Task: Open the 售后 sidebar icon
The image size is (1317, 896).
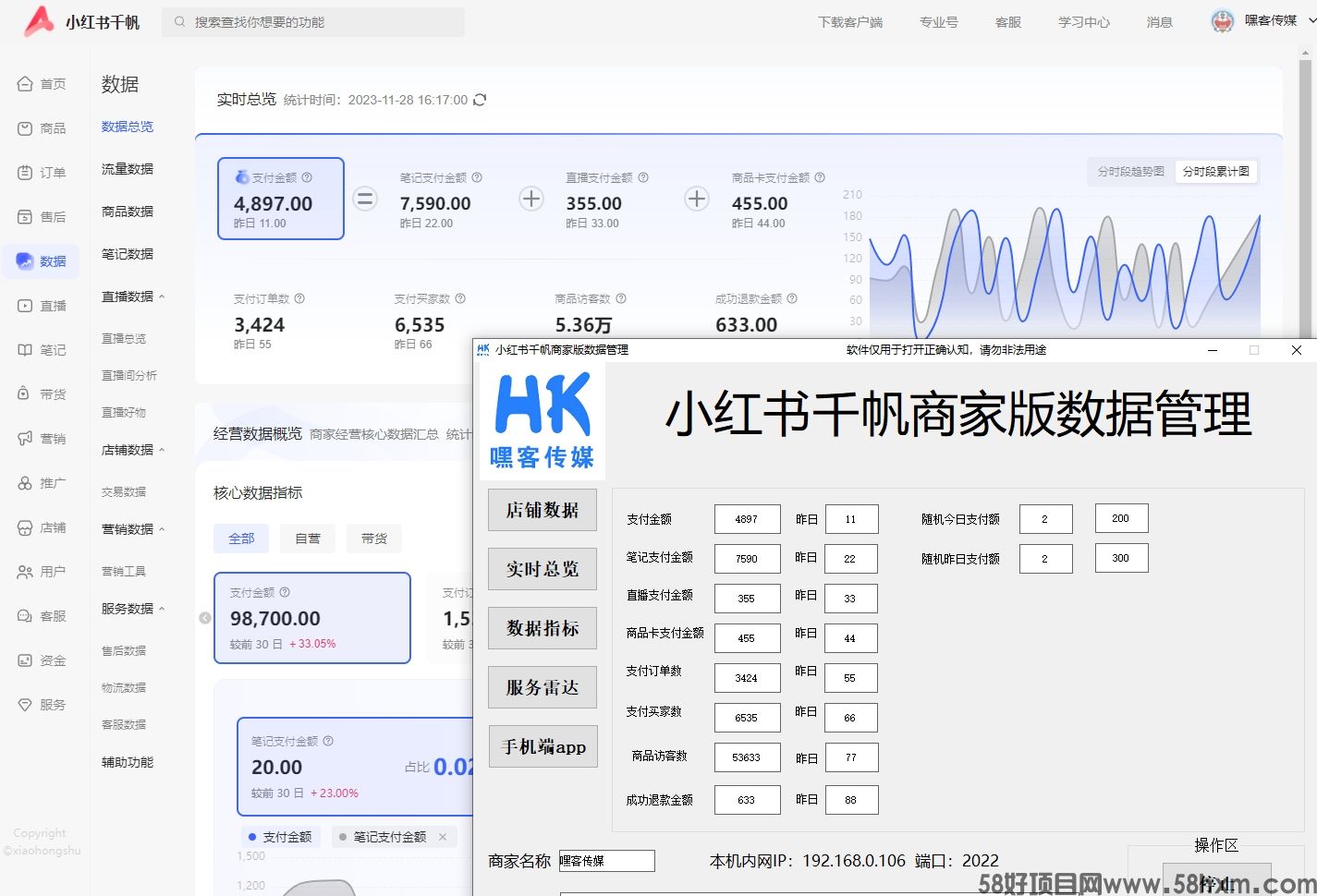Action: 25,217
